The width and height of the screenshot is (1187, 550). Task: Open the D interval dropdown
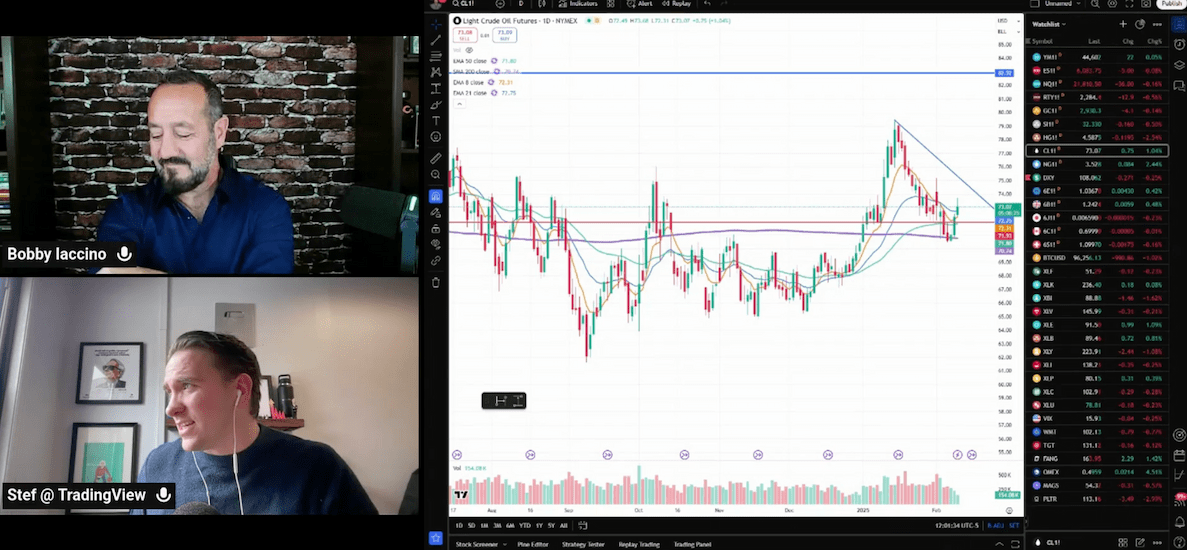point(521,4)
